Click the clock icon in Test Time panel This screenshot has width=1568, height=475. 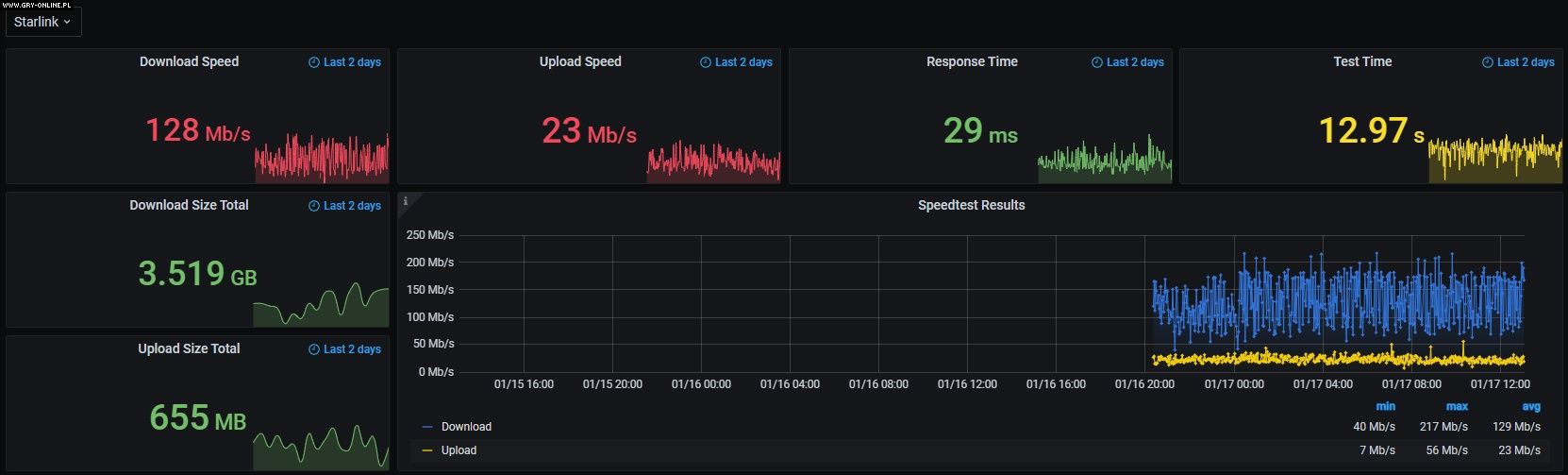(1488, 62)
